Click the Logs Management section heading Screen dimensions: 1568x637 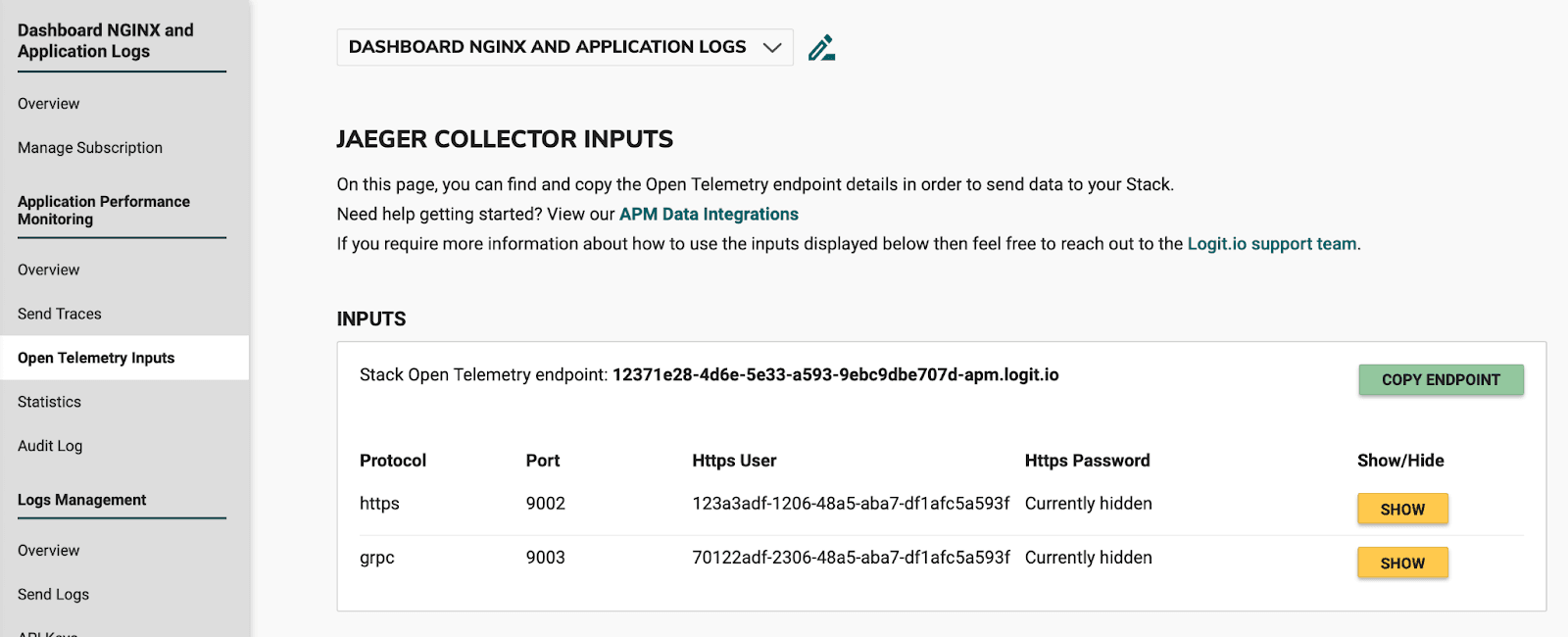[82, 501]
